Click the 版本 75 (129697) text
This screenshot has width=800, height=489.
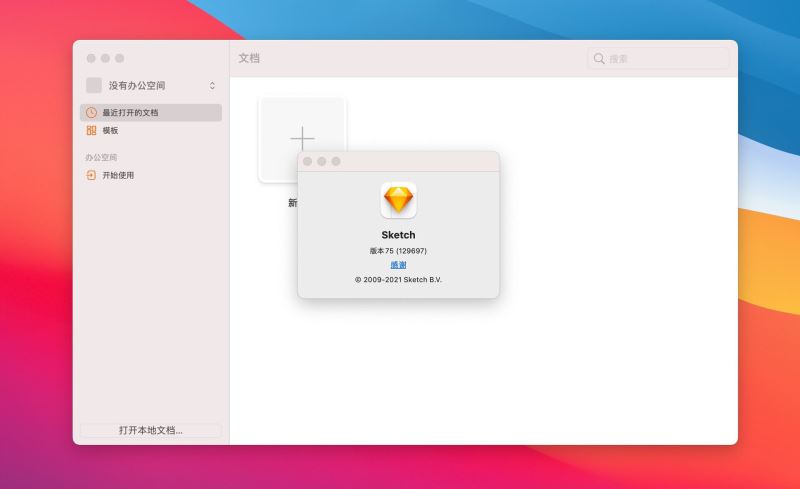398,251
